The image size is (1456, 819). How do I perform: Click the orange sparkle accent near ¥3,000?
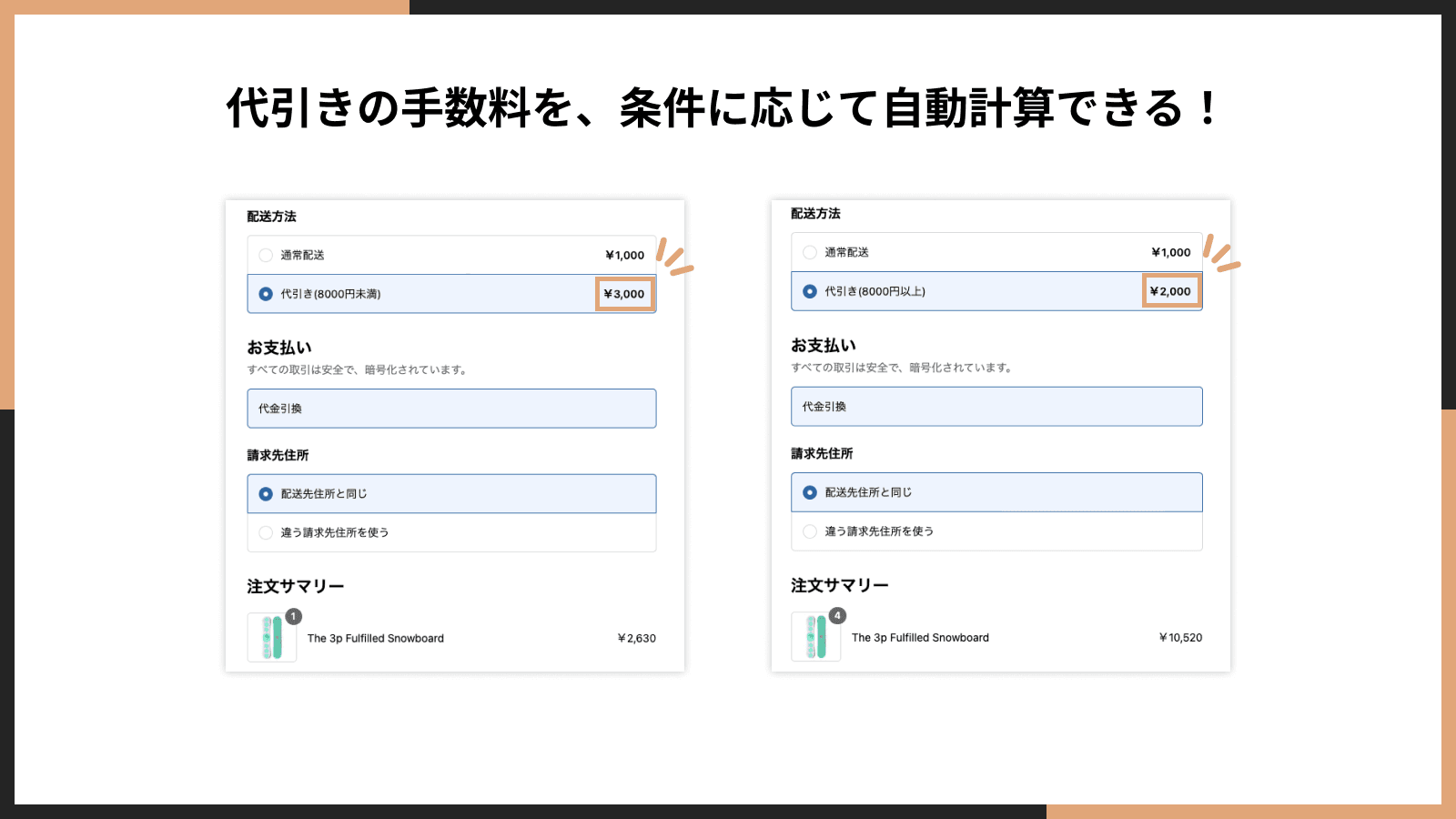tap(673, 257)
